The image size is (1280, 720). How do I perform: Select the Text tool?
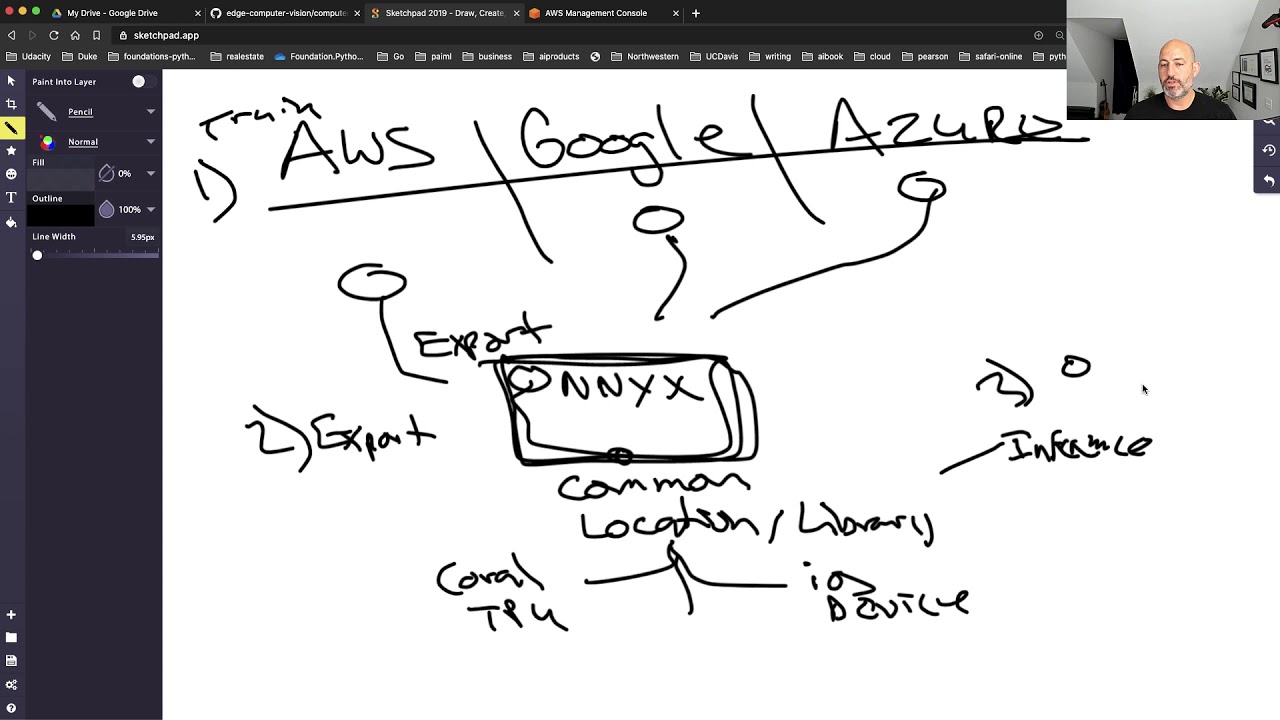click(11, 198)
